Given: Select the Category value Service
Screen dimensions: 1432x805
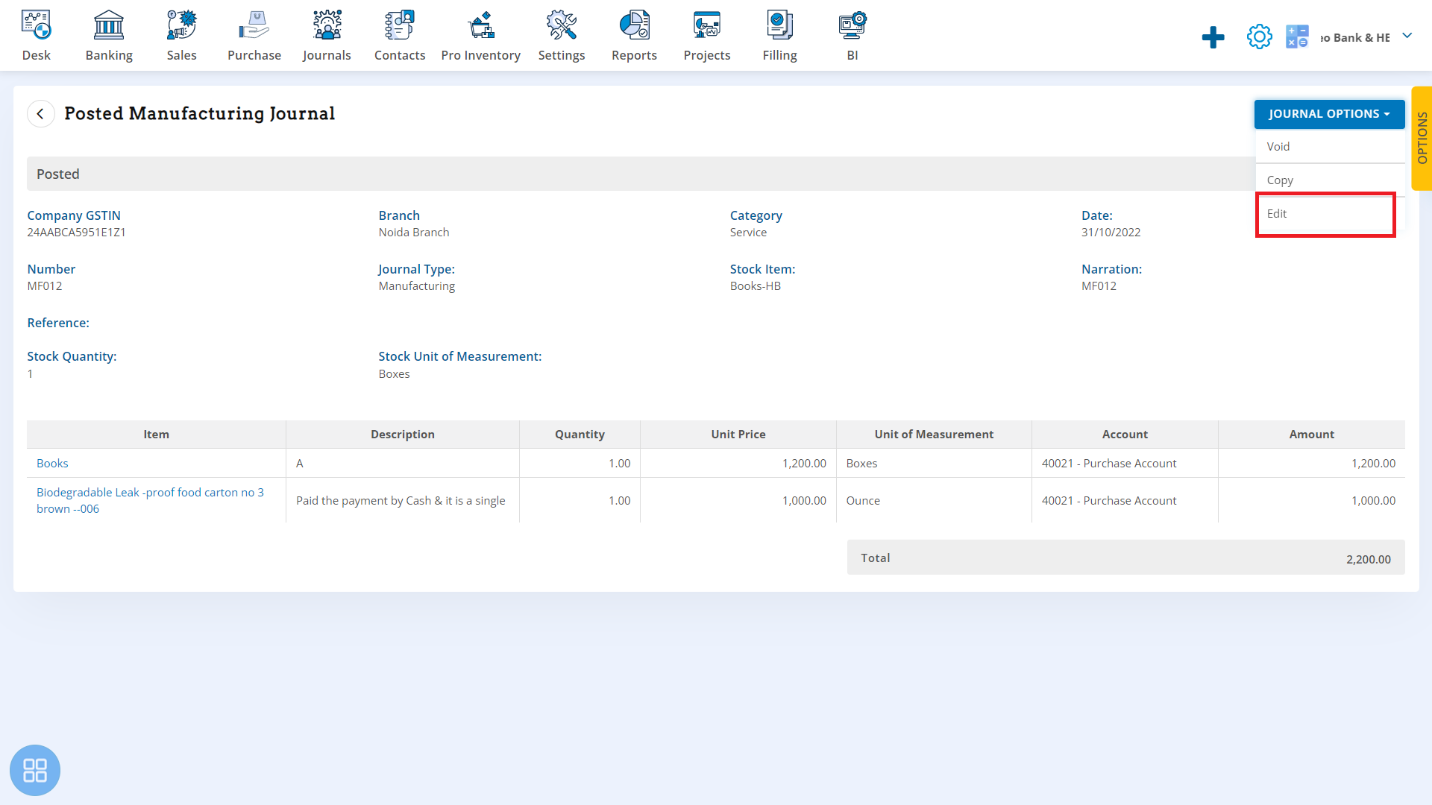Looking at the screenshot, I should [x=748, y=232].
